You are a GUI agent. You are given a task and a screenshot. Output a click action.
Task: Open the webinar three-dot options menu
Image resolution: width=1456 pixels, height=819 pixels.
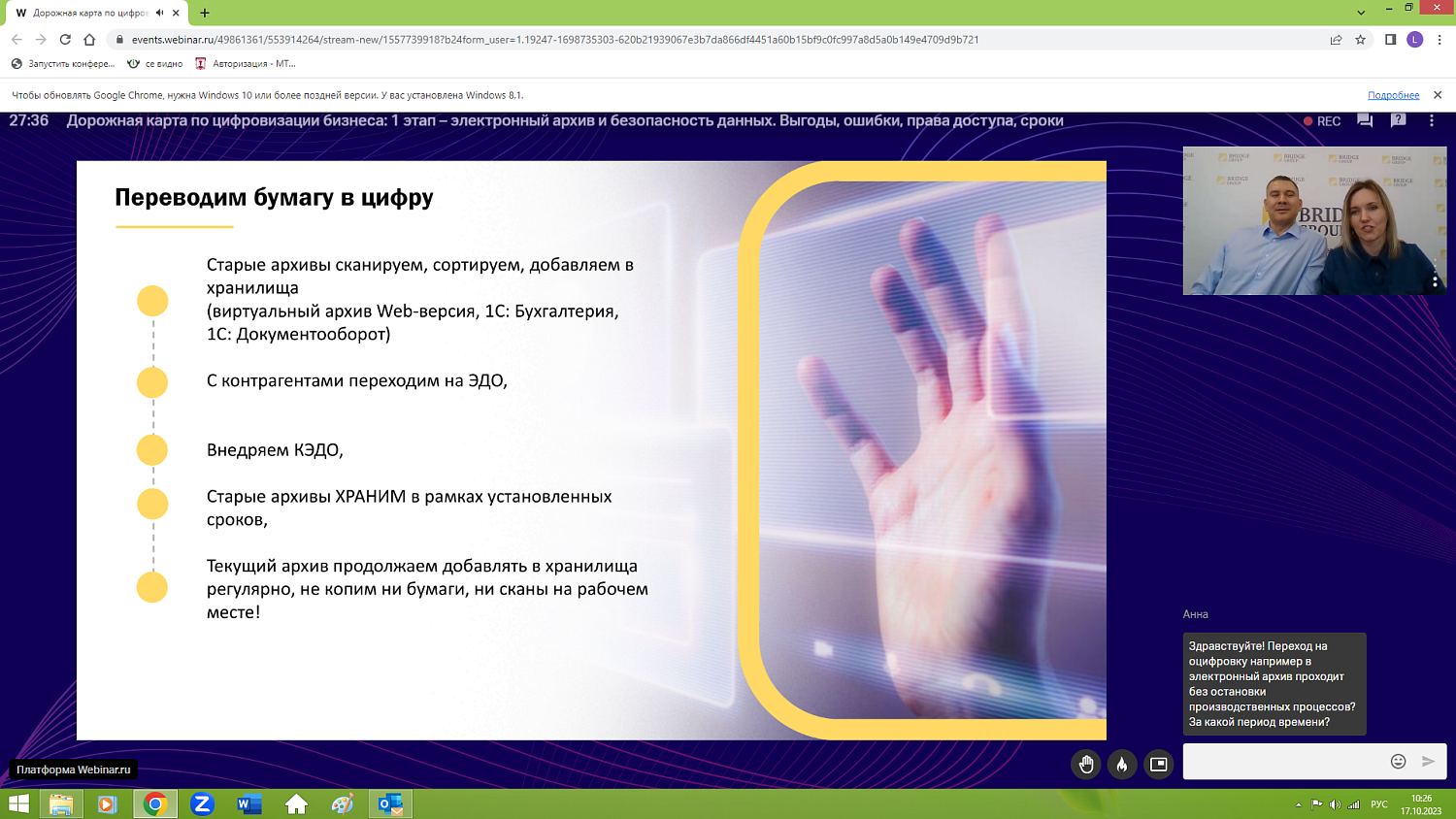point(1431,120)
